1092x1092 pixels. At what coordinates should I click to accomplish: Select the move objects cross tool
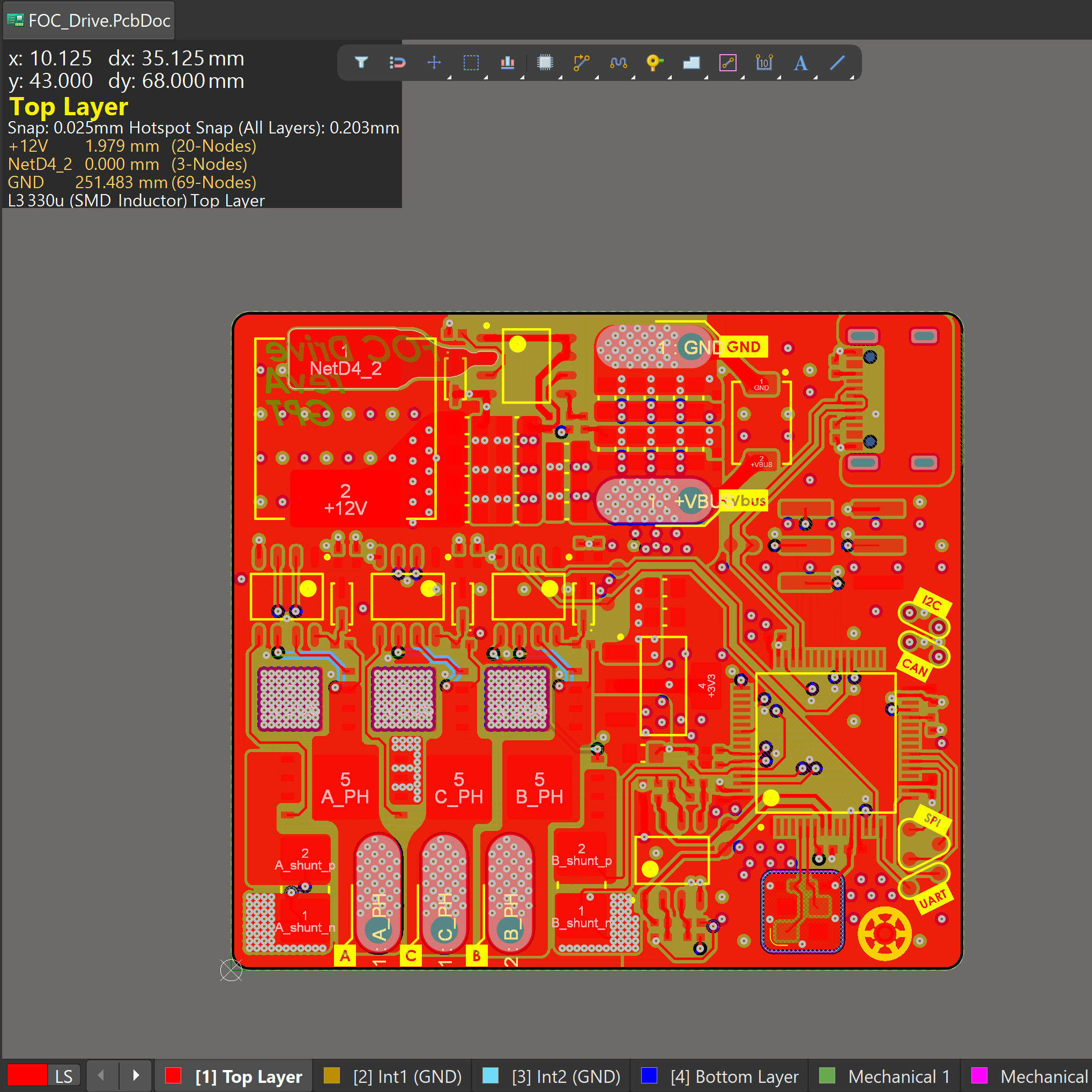point(434,62)
